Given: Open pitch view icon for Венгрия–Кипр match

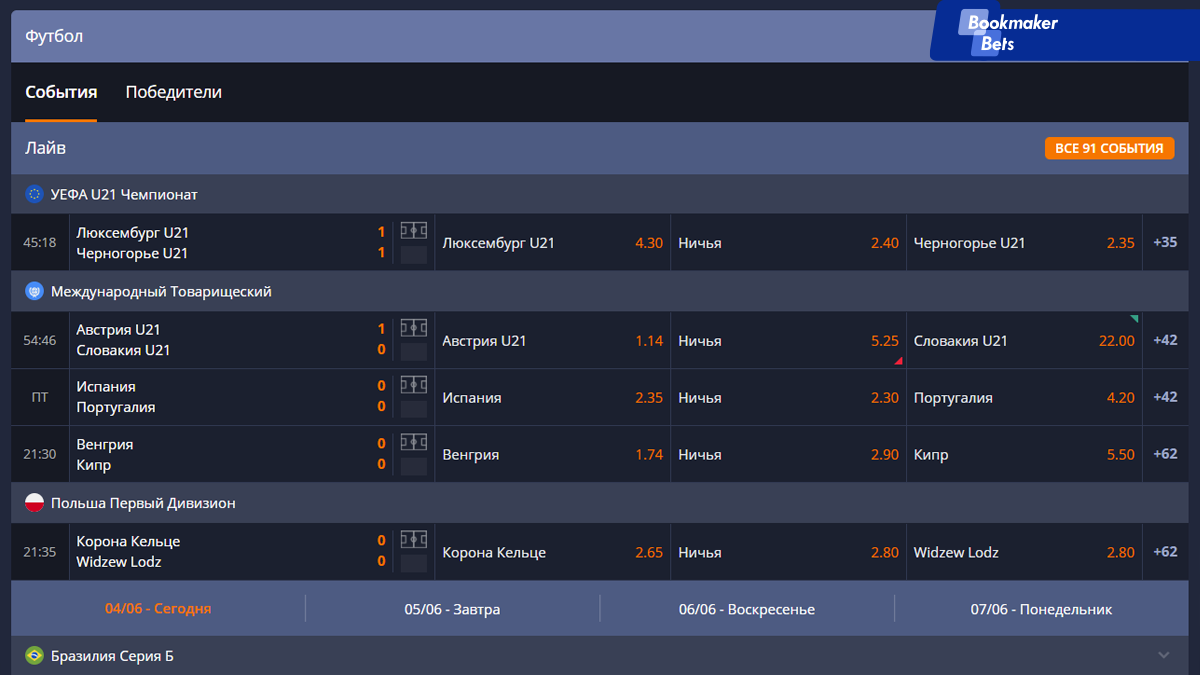Looking at the screenshot, I should tap(413, 442).
